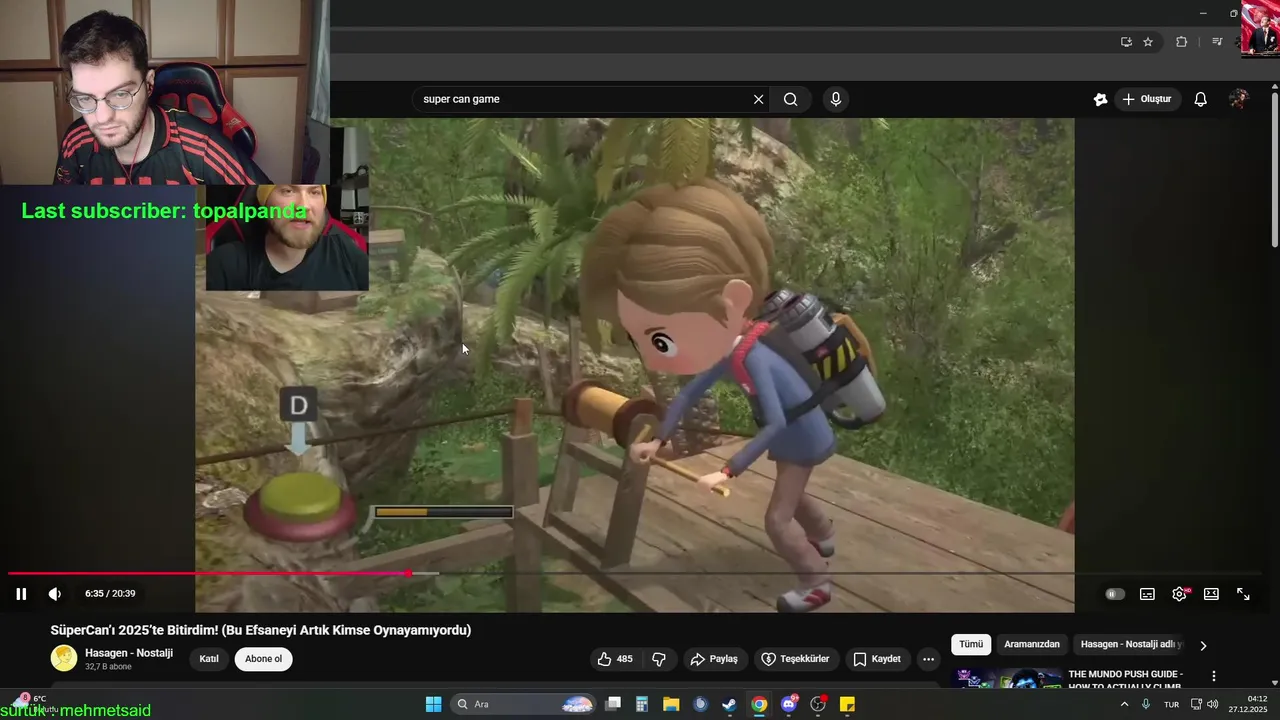Image resolution: width=1280 pixels, height=720 pixels.
Task: Click the Katıl join button
Action: click(209, 659)
